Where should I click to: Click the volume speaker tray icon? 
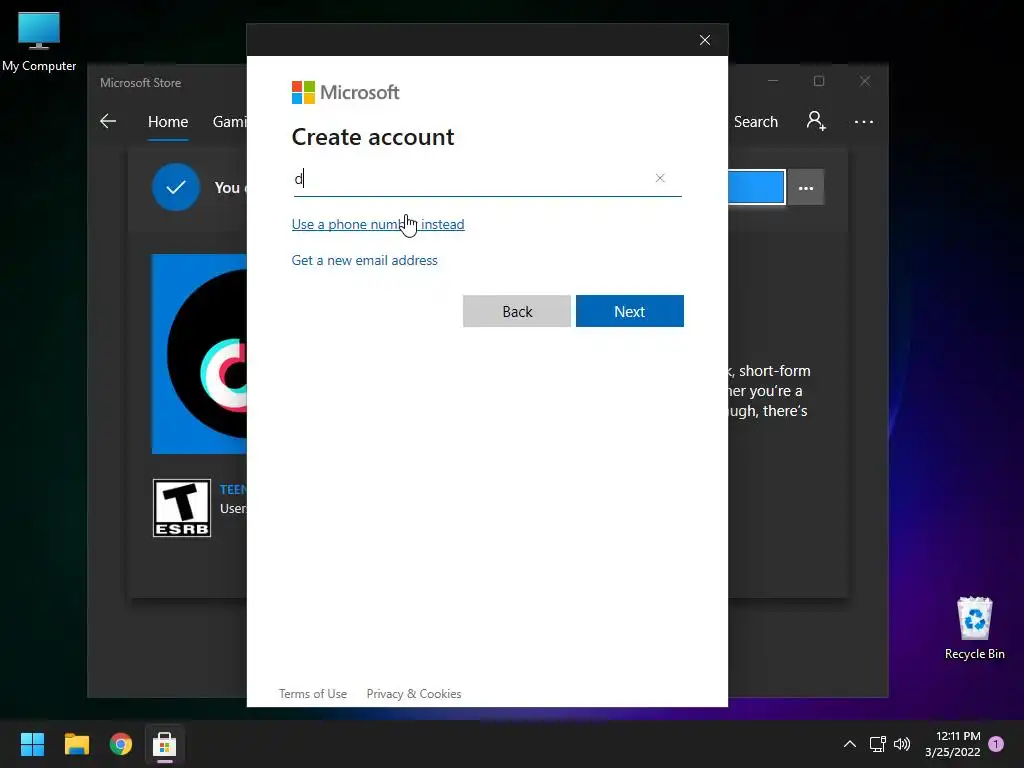[902, 744]
